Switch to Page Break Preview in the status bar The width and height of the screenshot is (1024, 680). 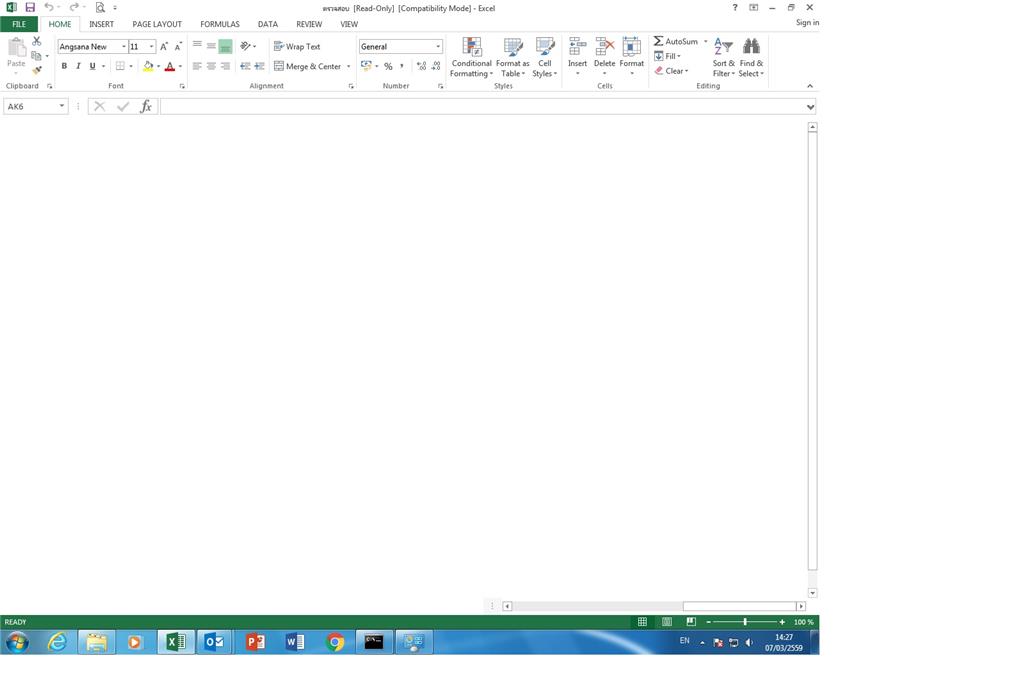coord(691,622)
